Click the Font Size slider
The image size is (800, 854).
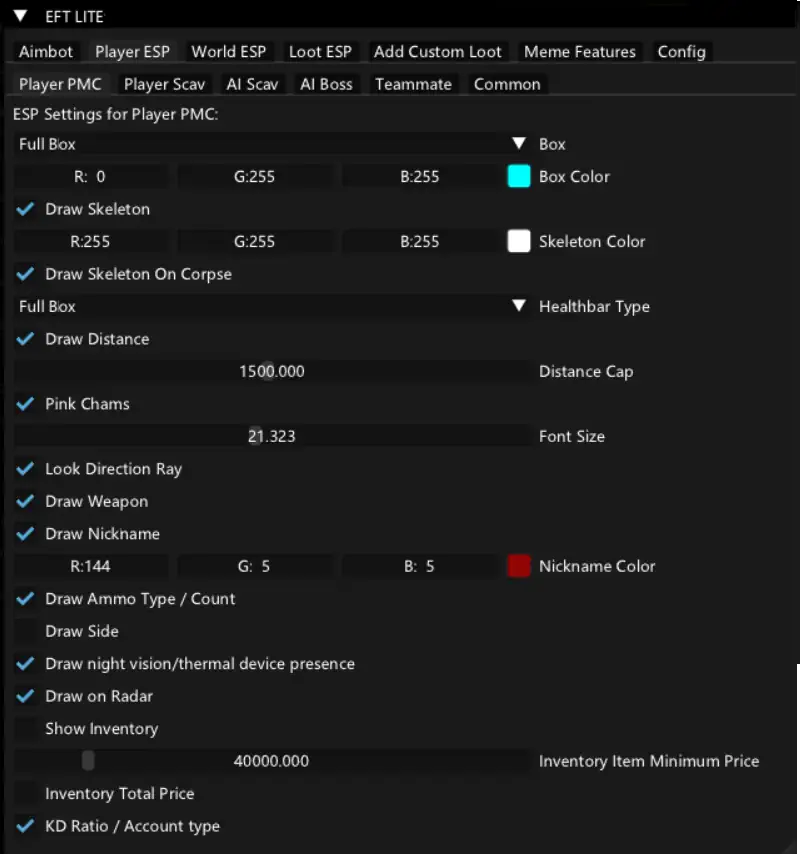click(272, 436)
